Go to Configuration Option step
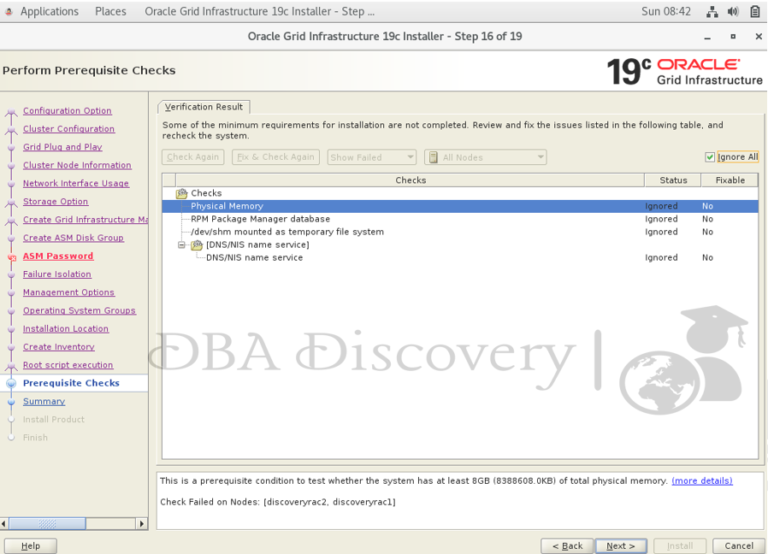The width and height of the screenshot is (768, 554). tap(67, 111)
